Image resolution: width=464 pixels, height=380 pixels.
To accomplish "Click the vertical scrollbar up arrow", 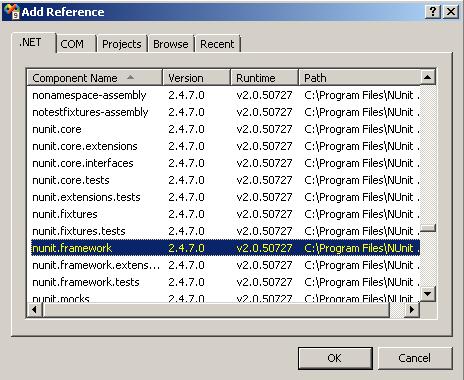I will (428, 78).
